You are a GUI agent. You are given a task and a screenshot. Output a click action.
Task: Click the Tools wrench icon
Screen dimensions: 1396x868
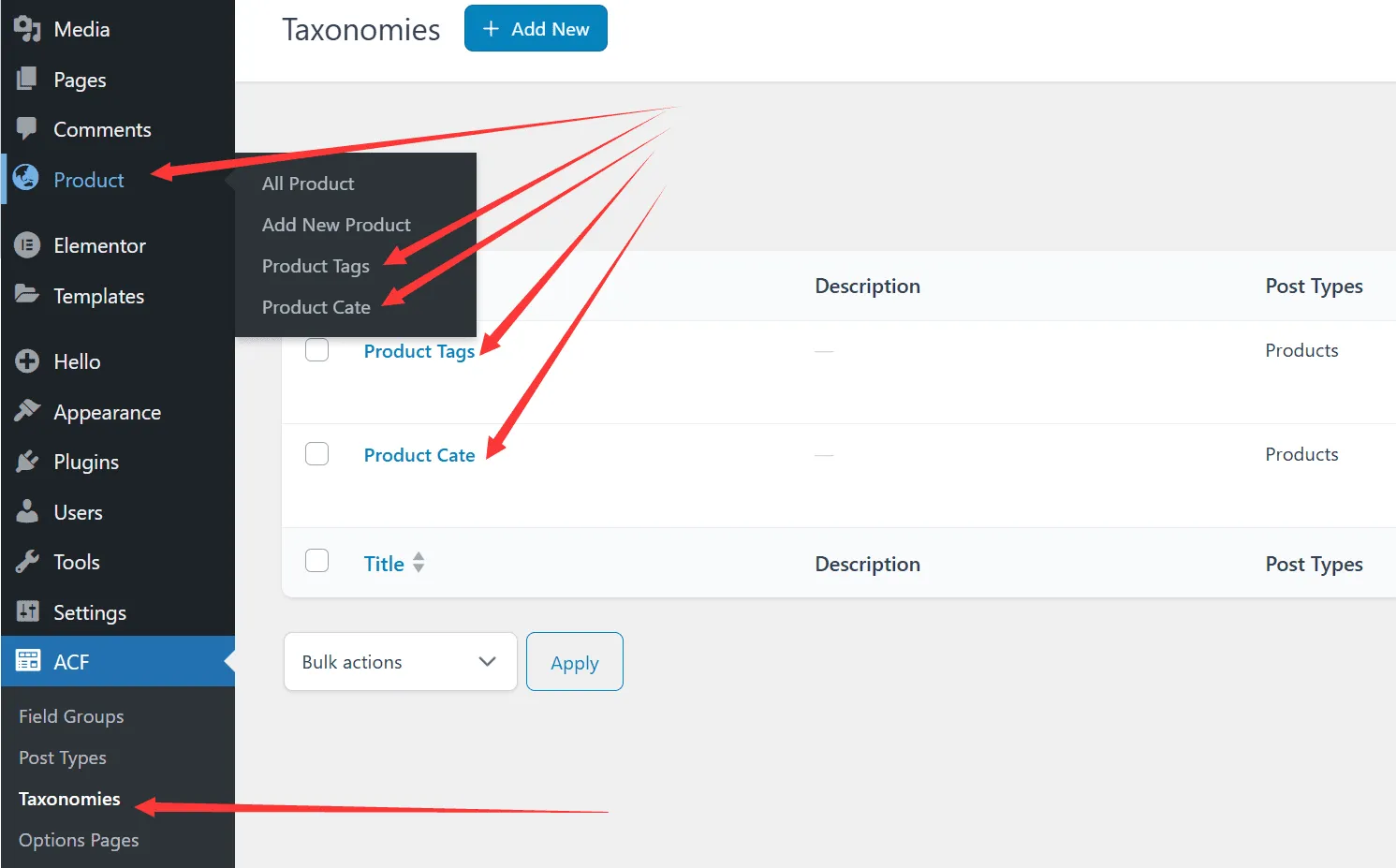coord(27,562)
